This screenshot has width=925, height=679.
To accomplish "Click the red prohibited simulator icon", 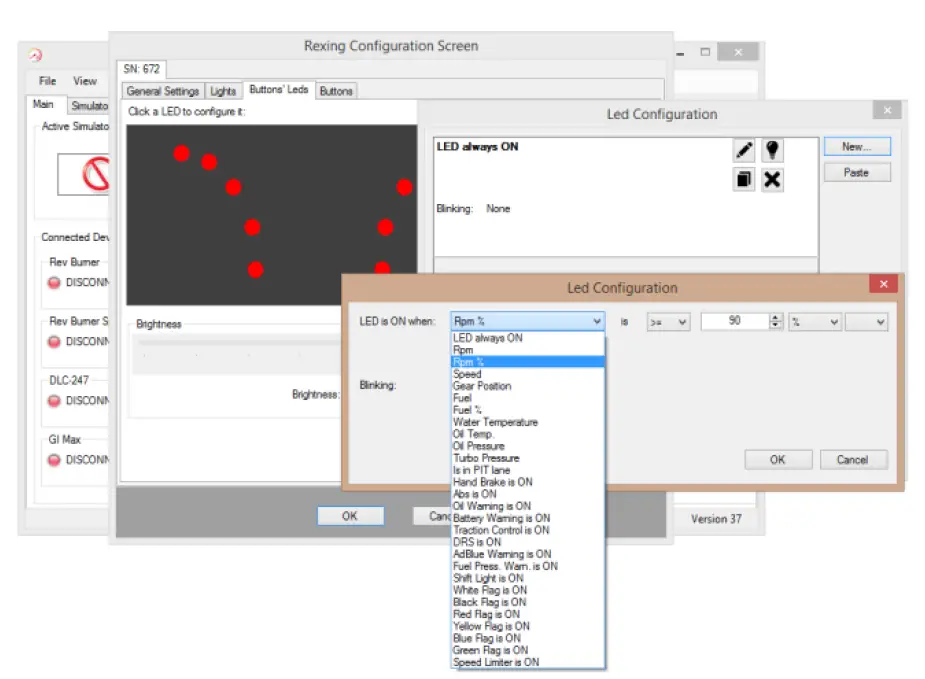I will (x=97, y=174).
